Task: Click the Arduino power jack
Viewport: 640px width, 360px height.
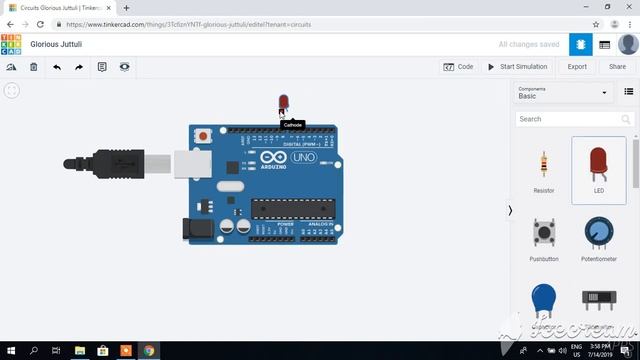Action: tap(198, 229)
